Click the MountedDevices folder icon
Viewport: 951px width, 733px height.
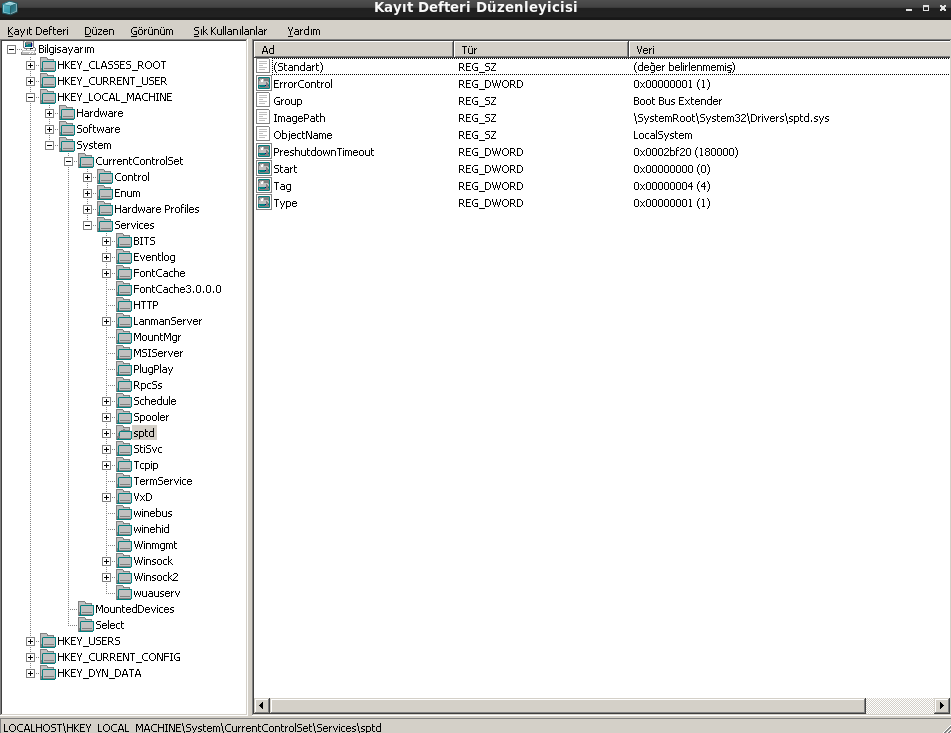coord(86,609)
